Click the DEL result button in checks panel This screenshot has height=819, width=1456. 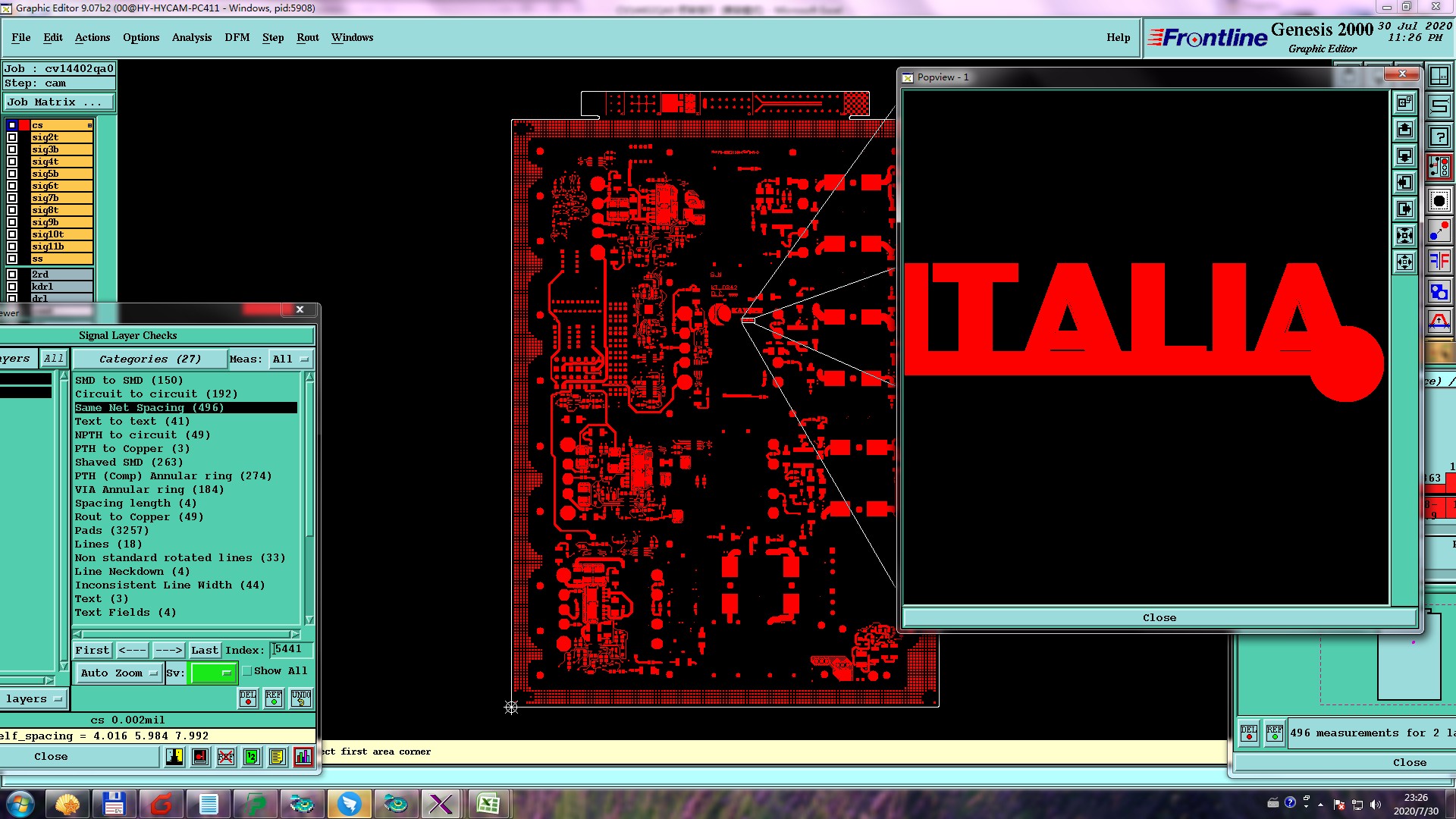pyautogui.click(x=248, y=698)
